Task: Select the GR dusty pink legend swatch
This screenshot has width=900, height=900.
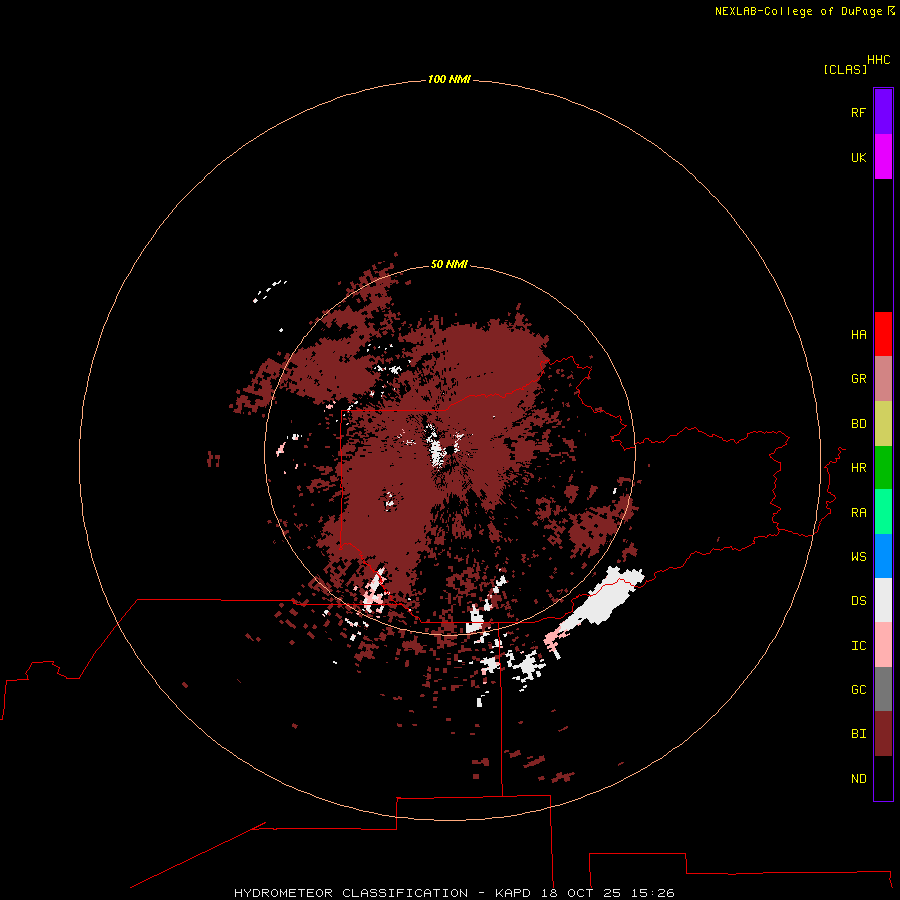Action: tap(883, 379)
